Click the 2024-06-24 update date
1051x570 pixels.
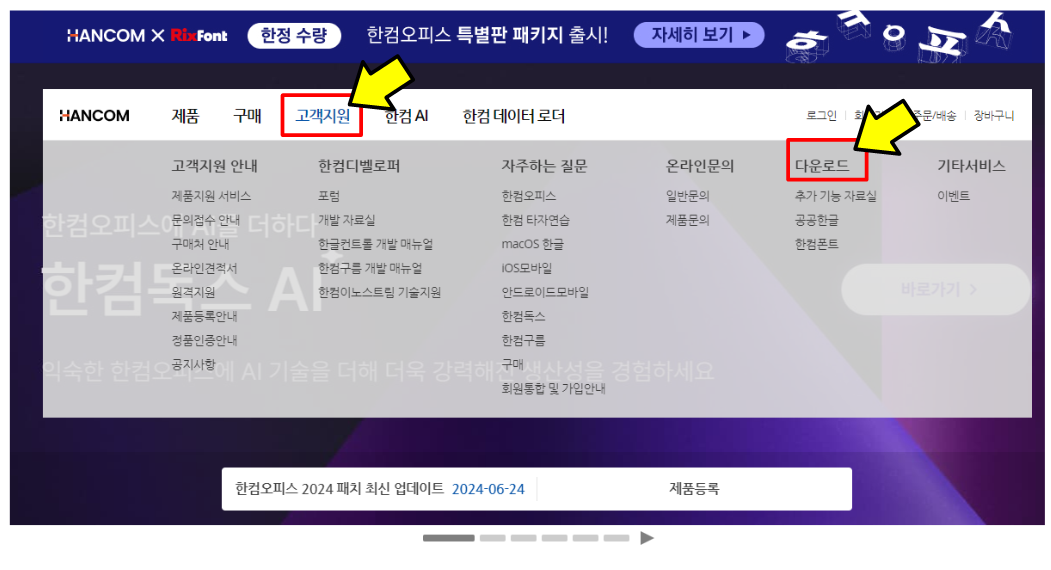[x=488, y=489]
